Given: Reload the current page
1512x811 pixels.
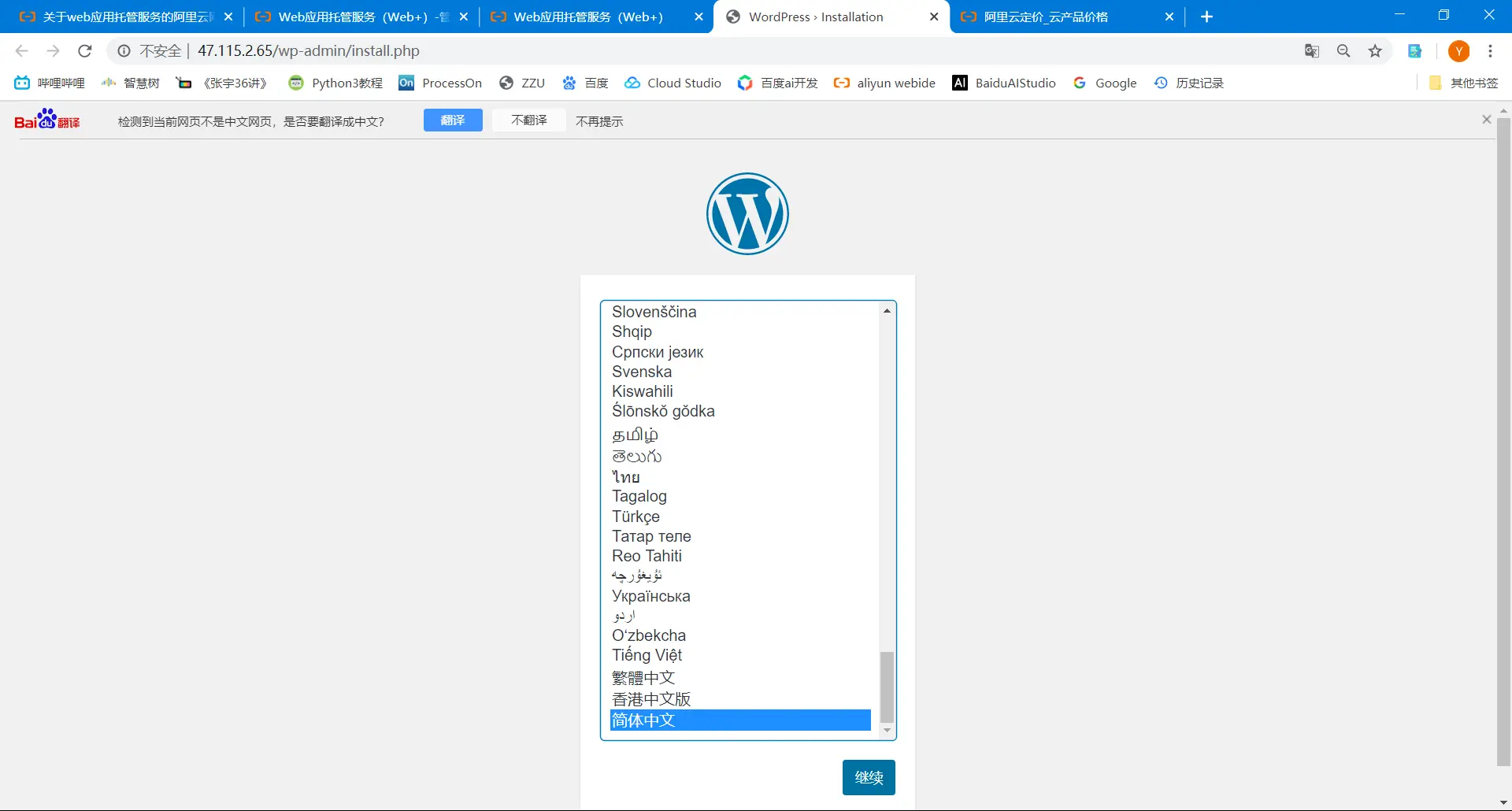Looking at the screenshot, I should coord(85,51).
